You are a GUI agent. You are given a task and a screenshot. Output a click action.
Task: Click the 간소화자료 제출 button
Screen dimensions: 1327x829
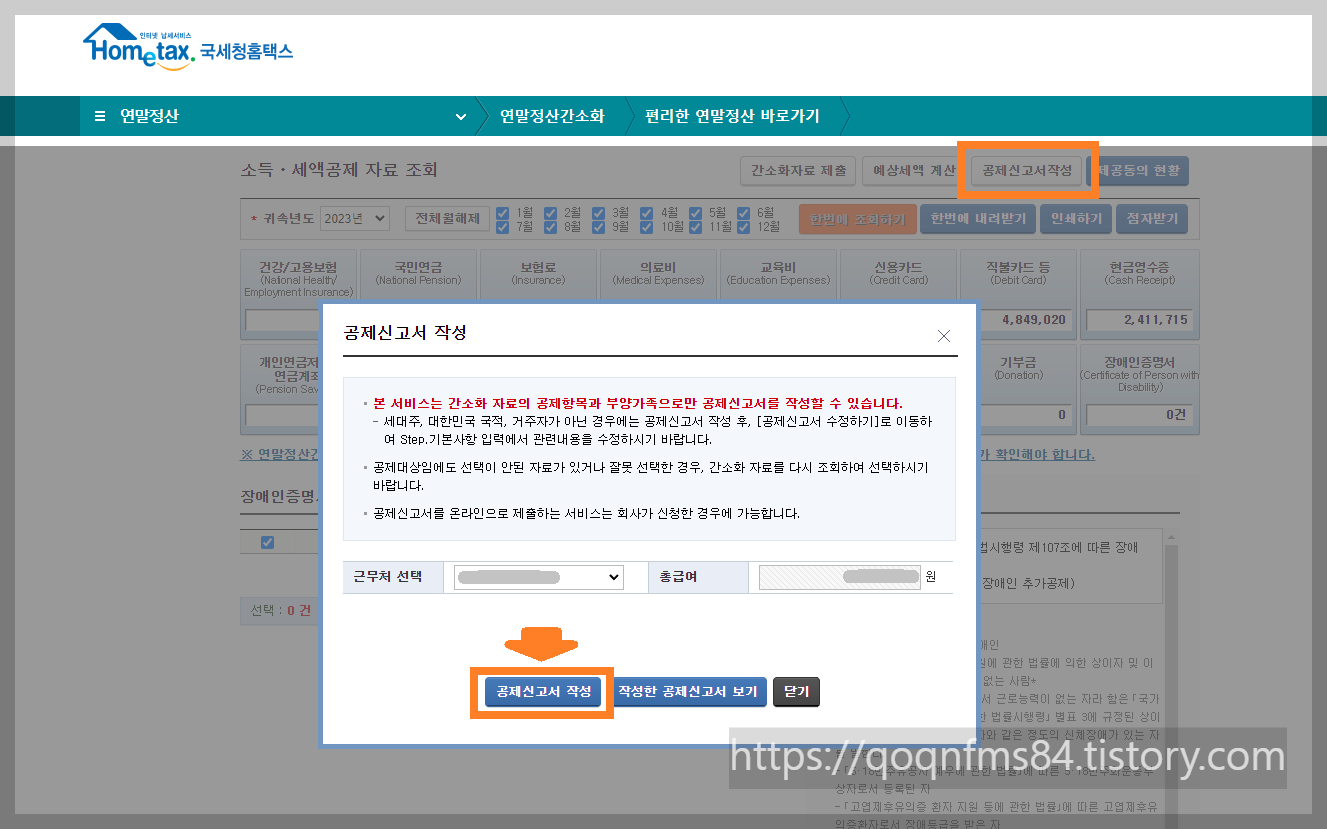[x=798, y=171]
